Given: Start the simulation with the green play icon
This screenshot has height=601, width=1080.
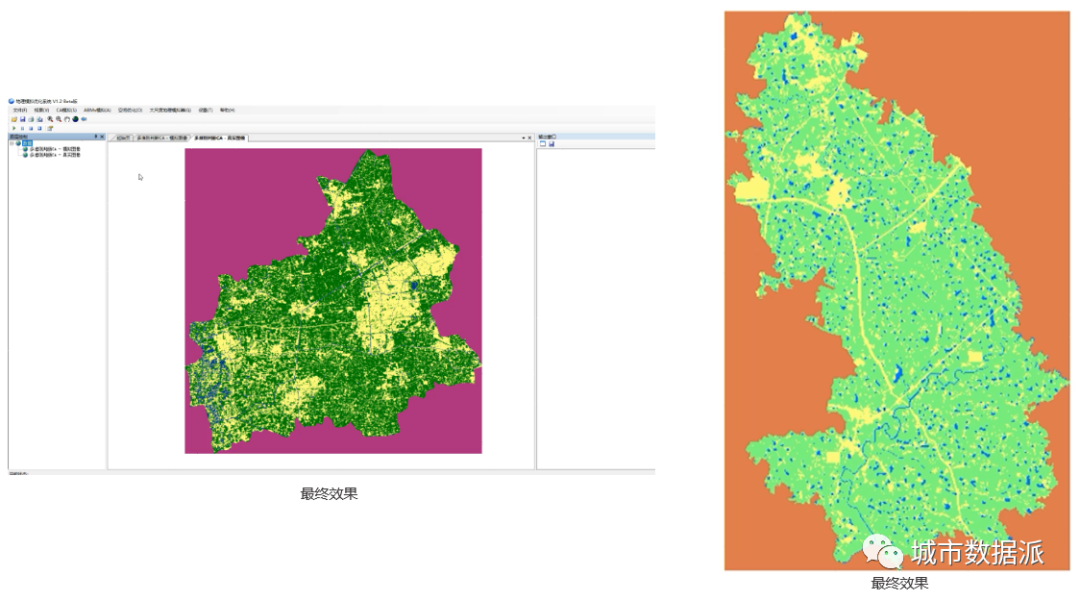Looking at the screenshot, I should [x=14, y=128].
